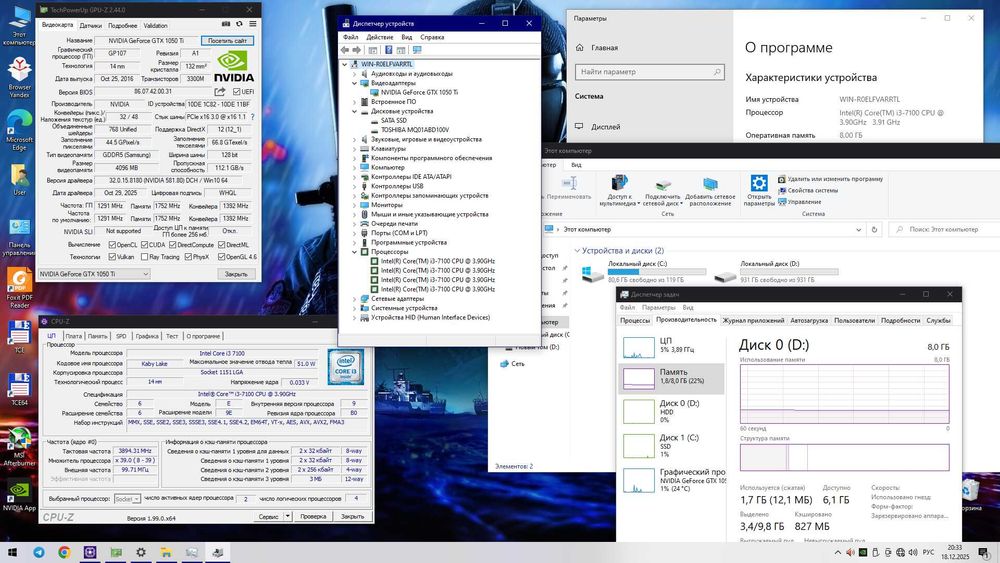1000x563 pixels.
Task: Switch to Validation tab in GPU-Z
Action: [x=156, y=26]
